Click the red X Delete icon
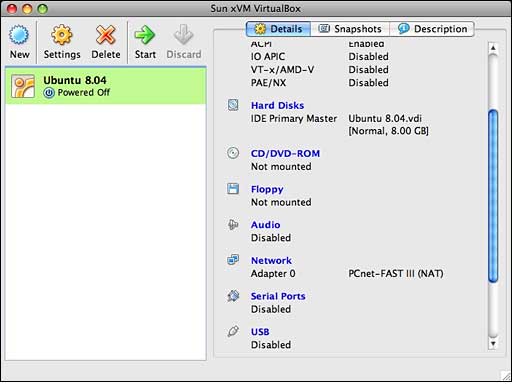The height and width of the screenshot is (384, 512). click(x=106, y=35)
